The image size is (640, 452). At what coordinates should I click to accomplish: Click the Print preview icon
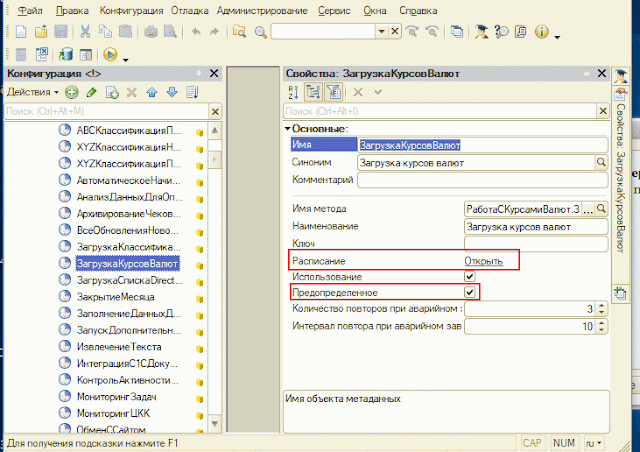coord(170,31)
